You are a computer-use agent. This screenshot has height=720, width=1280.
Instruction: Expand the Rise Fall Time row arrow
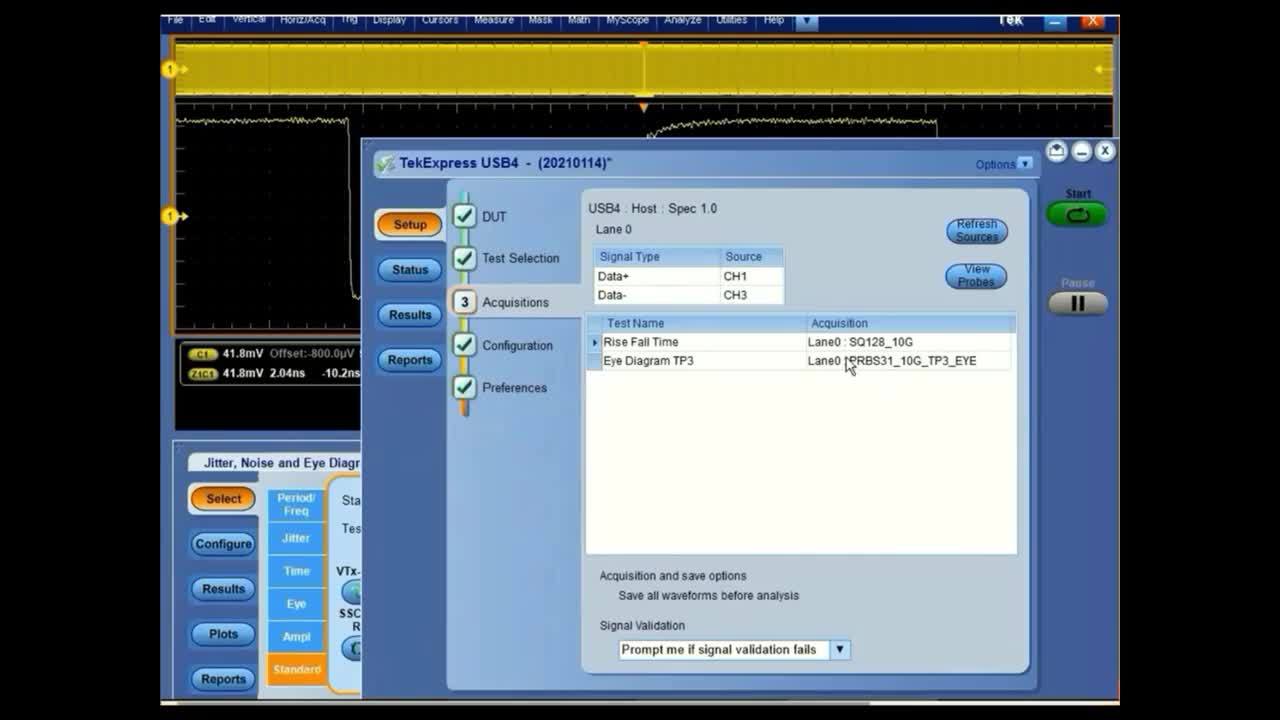coord(594,342)
